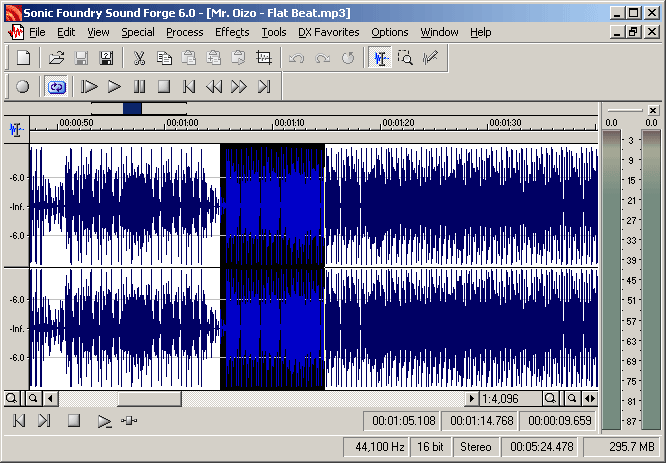Create a new file with New icon
666x463 pixels.
pyautogui.click(x=23, y=58)
